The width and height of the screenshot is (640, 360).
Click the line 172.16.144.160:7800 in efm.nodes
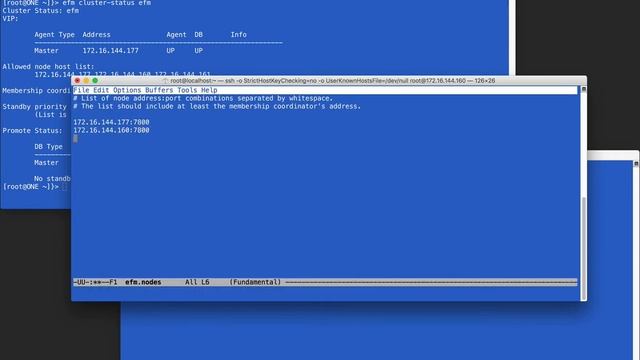click(111, 130)
